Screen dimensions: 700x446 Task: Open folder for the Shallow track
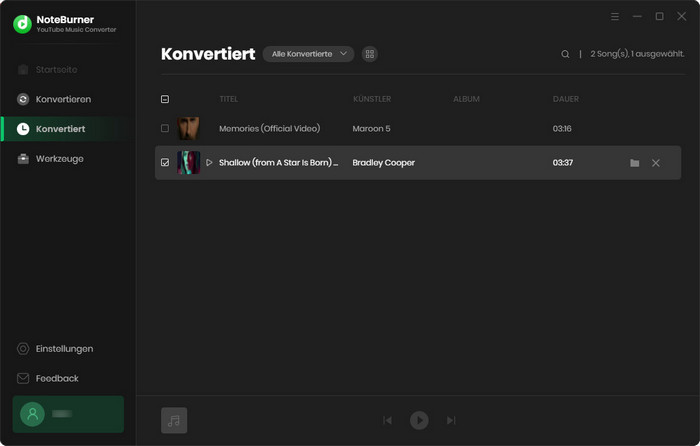(x=634, y=163)
